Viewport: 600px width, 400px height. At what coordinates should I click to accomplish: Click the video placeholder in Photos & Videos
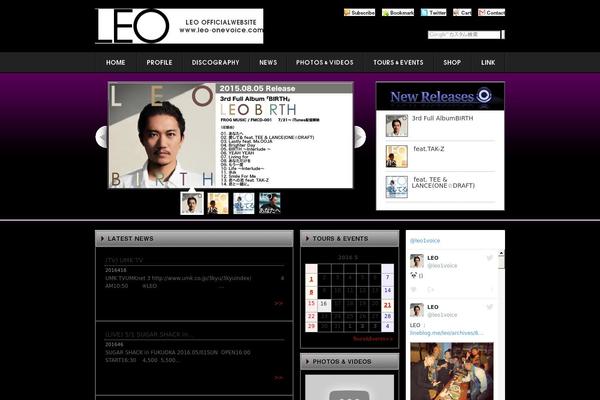pos(349,387)
